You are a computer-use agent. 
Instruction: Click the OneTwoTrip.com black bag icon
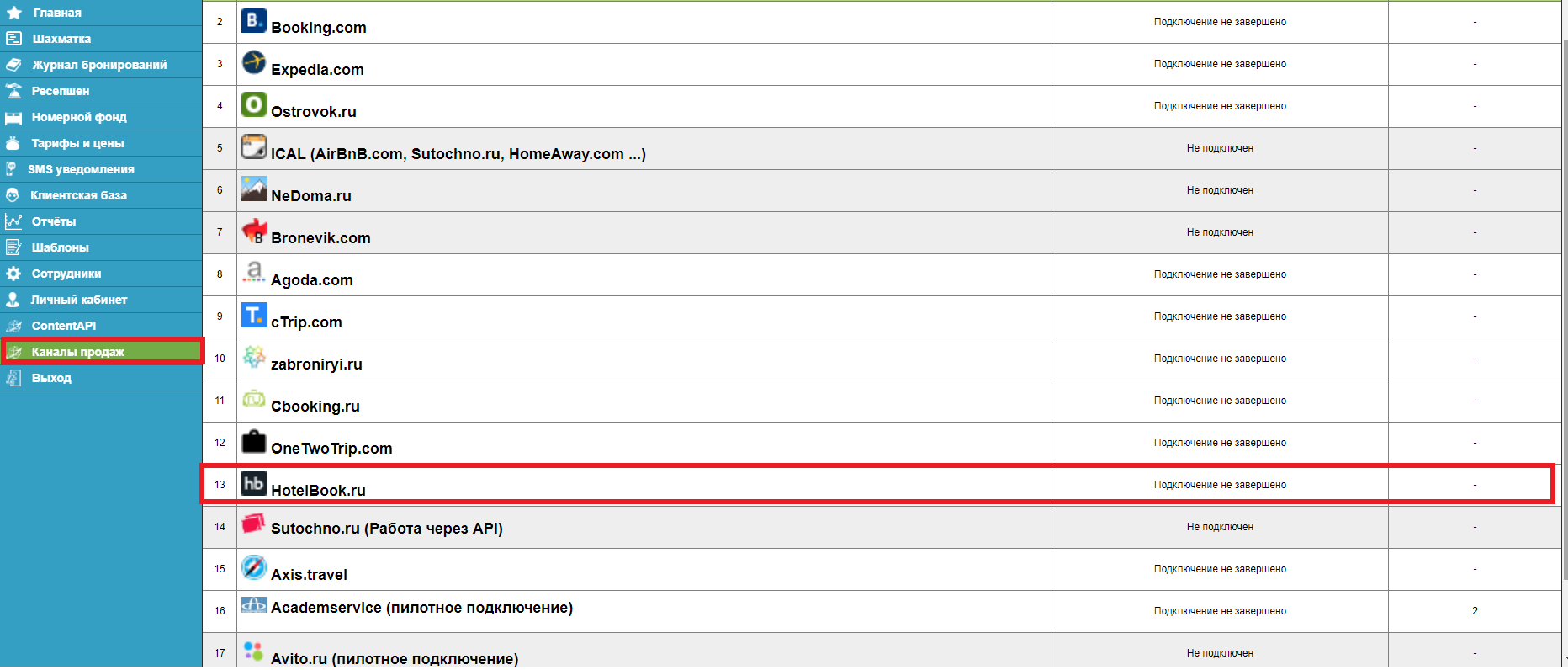[254, 441]
